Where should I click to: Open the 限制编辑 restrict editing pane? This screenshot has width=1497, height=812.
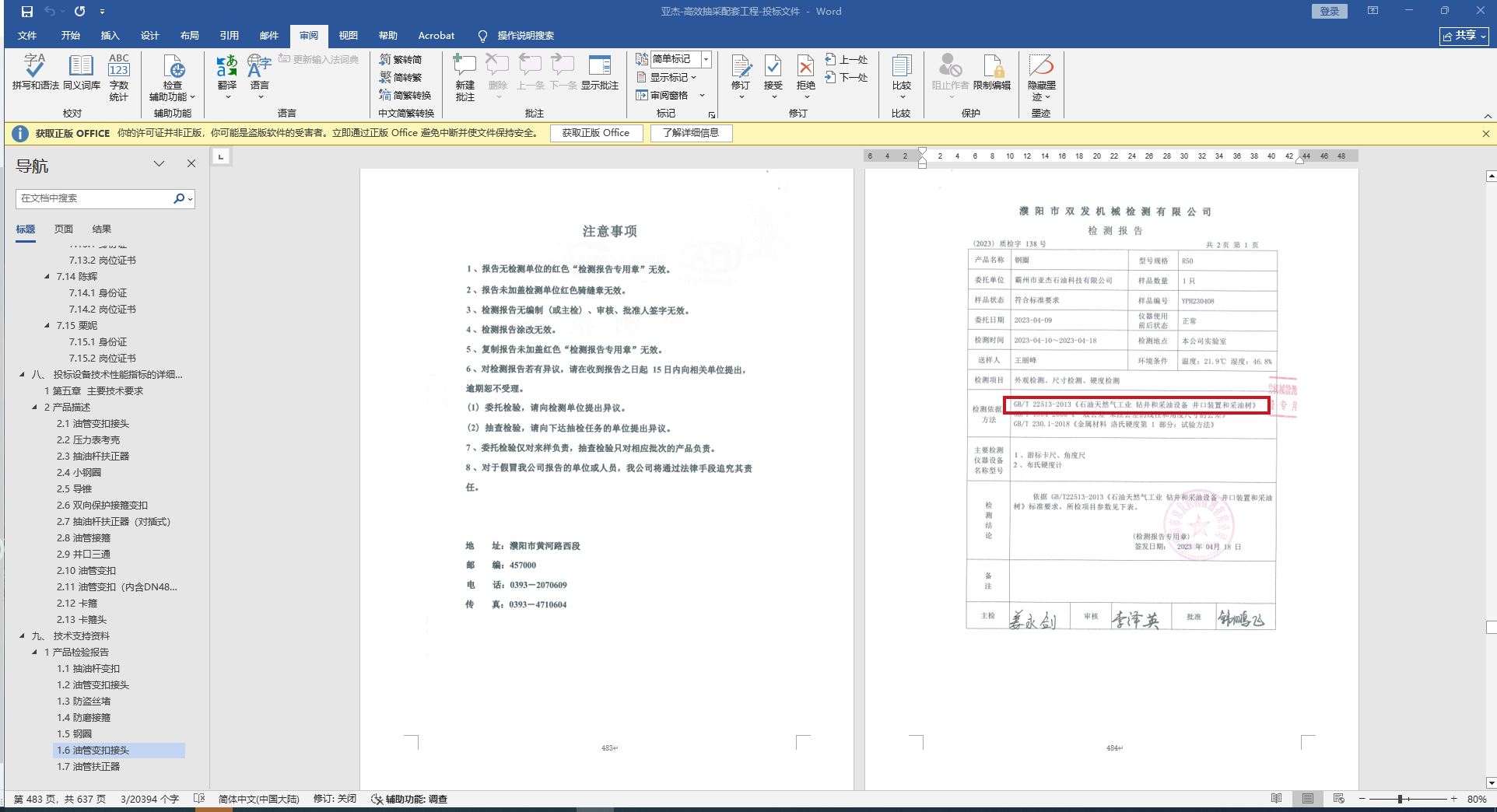(x=992, y=72)
